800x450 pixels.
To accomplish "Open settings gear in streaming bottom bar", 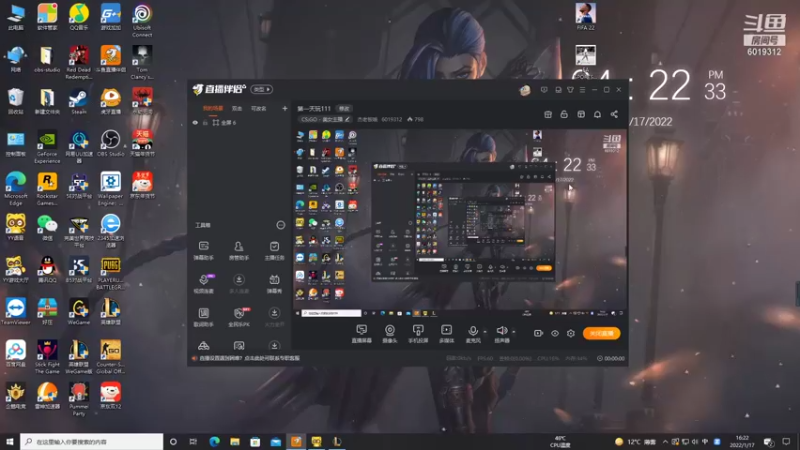I will coord(571,333).
